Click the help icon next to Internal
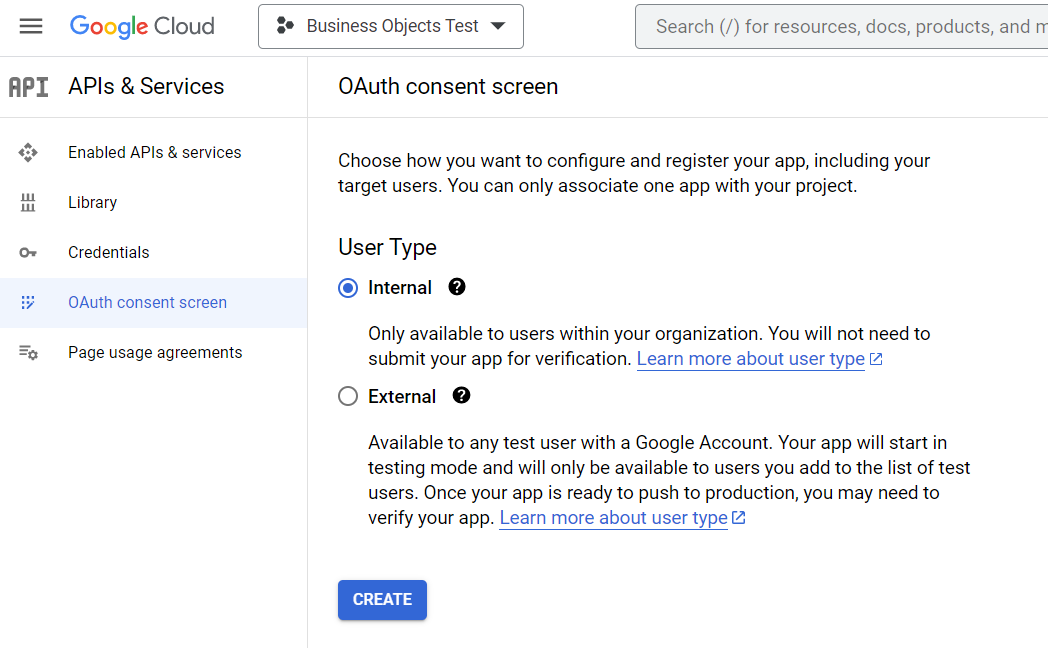 pyautogui.click(x=457, y=287)
